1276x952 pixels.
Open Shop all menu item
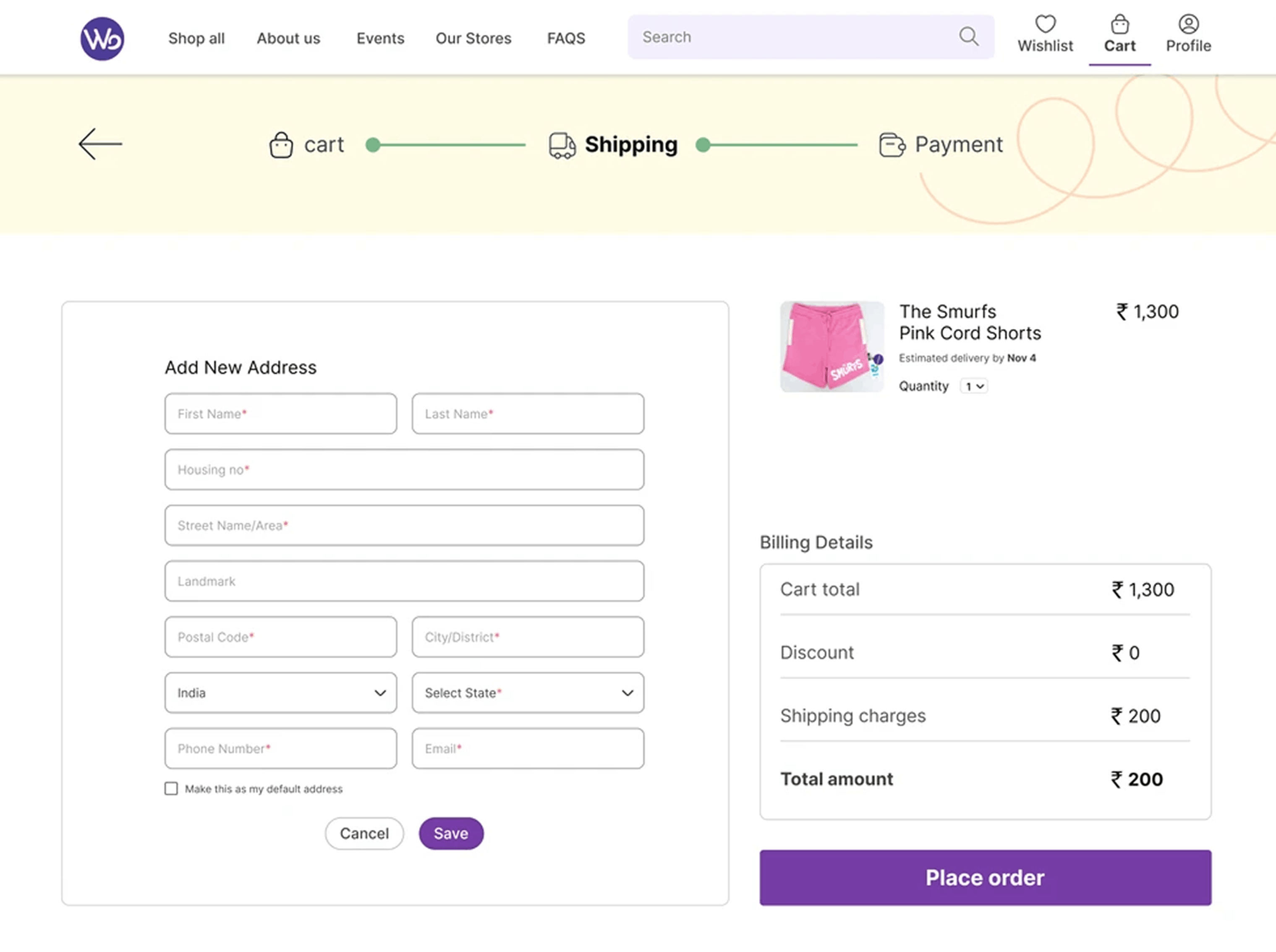pyautogui.click(x=196, y=39)
